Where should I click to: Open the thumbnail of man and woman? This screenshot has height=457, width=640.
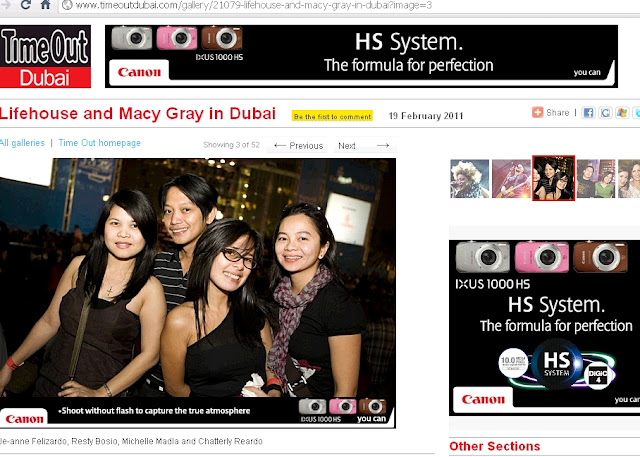pyautogui.click(x=596, y=179)
